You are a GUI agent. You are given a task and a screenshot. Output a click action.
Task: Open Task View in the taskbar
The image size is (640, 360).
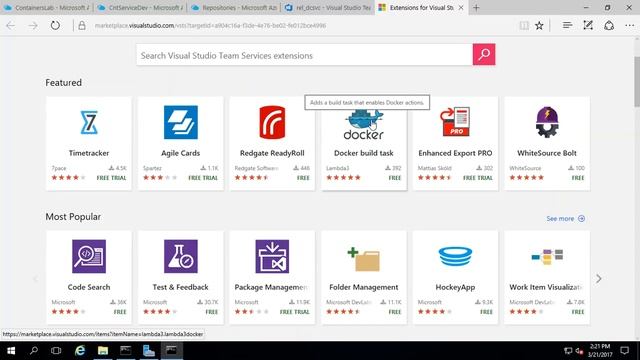point(56,351)
